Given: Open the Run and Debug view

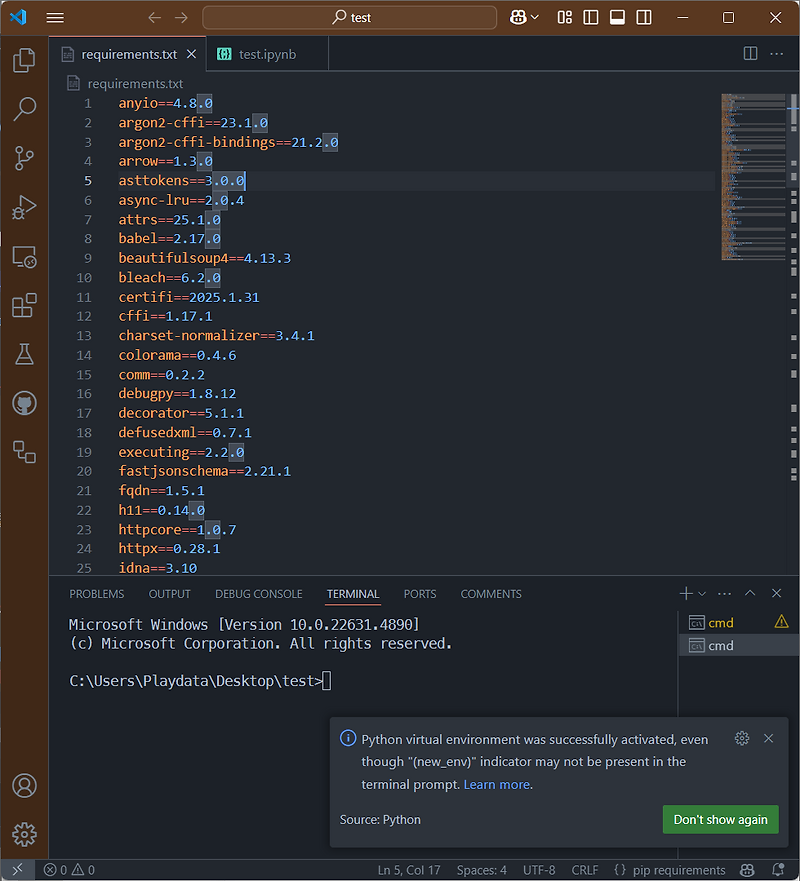Looking at the screenshot, I should 24,208.
